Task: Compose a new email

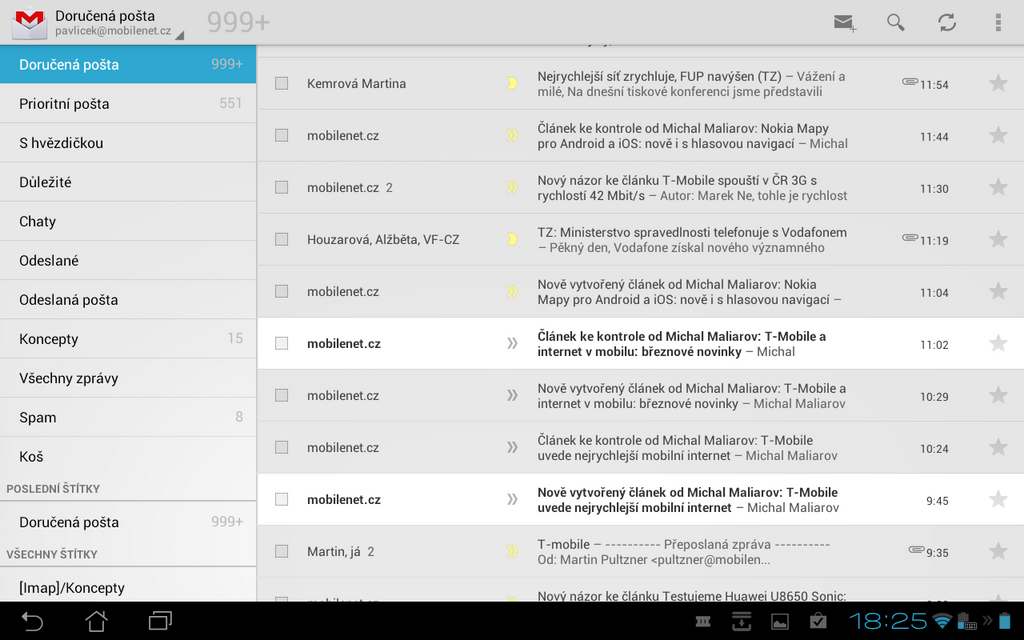Action: [845, 21]
